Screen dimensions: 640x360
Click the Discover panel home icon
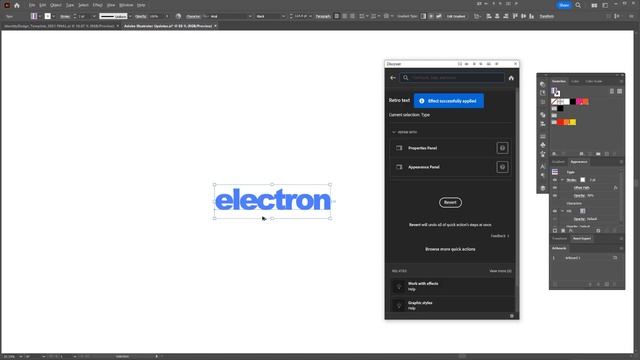click(x=511, y=78)
